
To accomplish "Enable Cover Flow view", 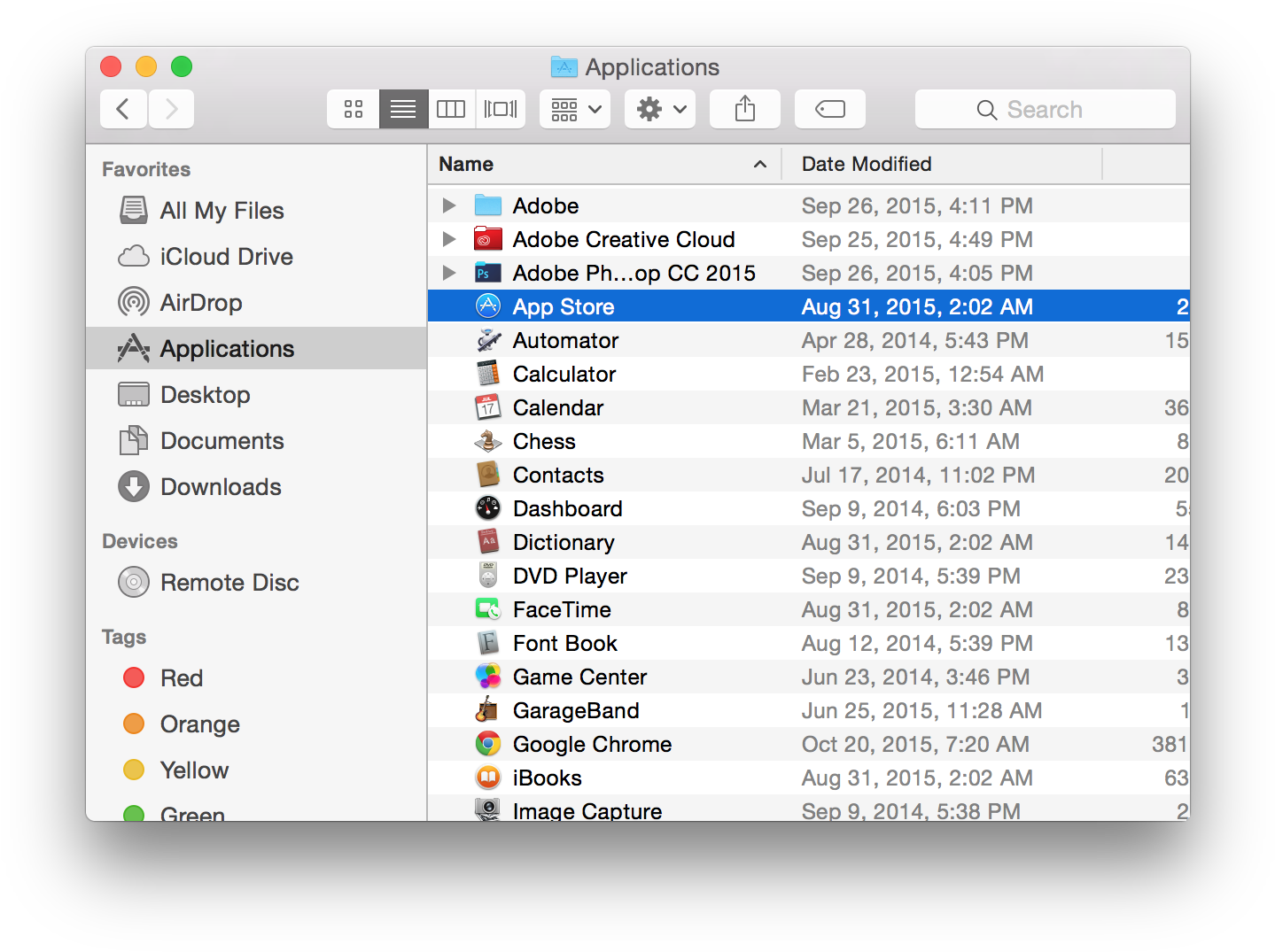I will (501, 108).
